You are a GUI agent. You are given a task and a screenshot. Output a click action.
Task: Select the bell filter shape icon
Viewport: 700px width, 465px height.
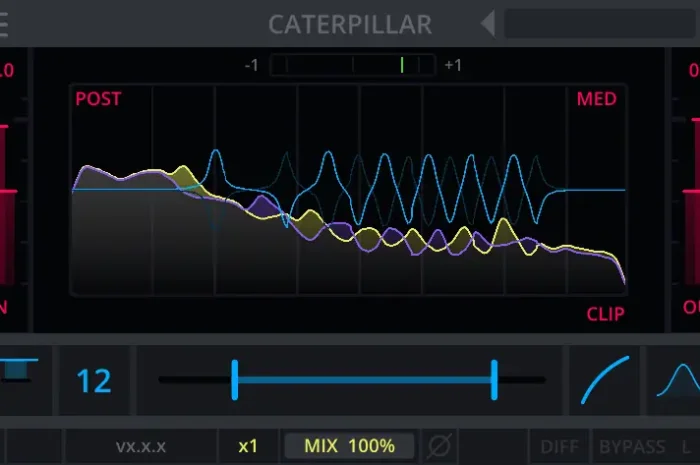coord(677,380)
